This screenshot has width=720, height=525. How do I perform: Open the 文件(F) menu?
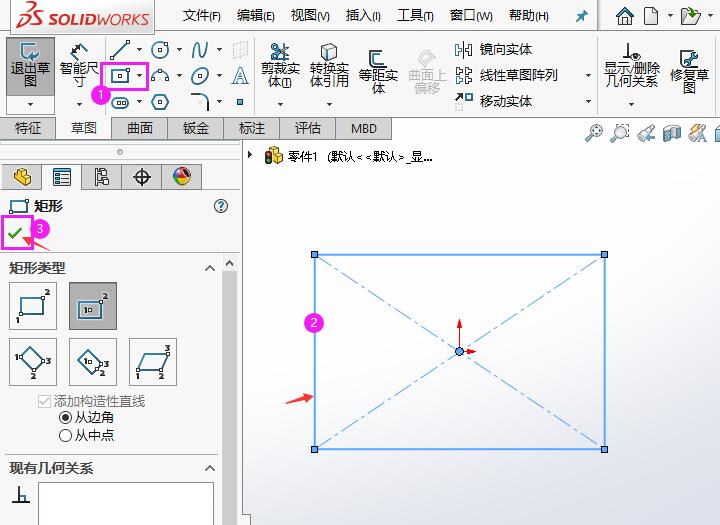[202, 16]
